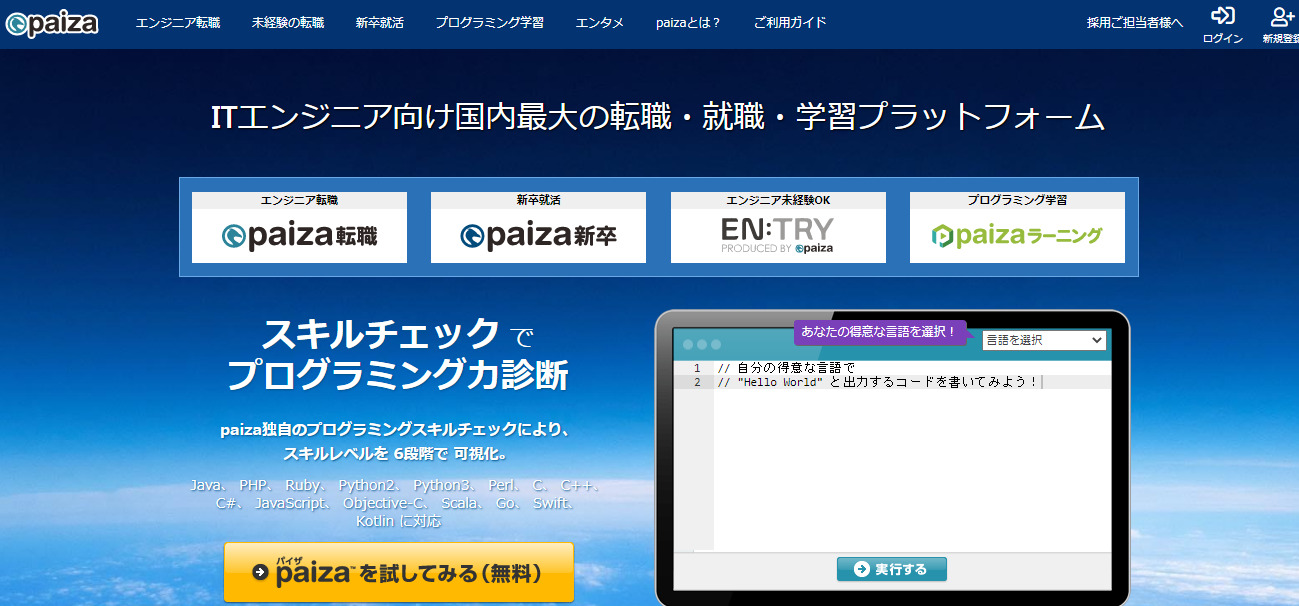Click the スキルチェック heading text
Viewport: 1299px width, 606px height.
(380, 332)
